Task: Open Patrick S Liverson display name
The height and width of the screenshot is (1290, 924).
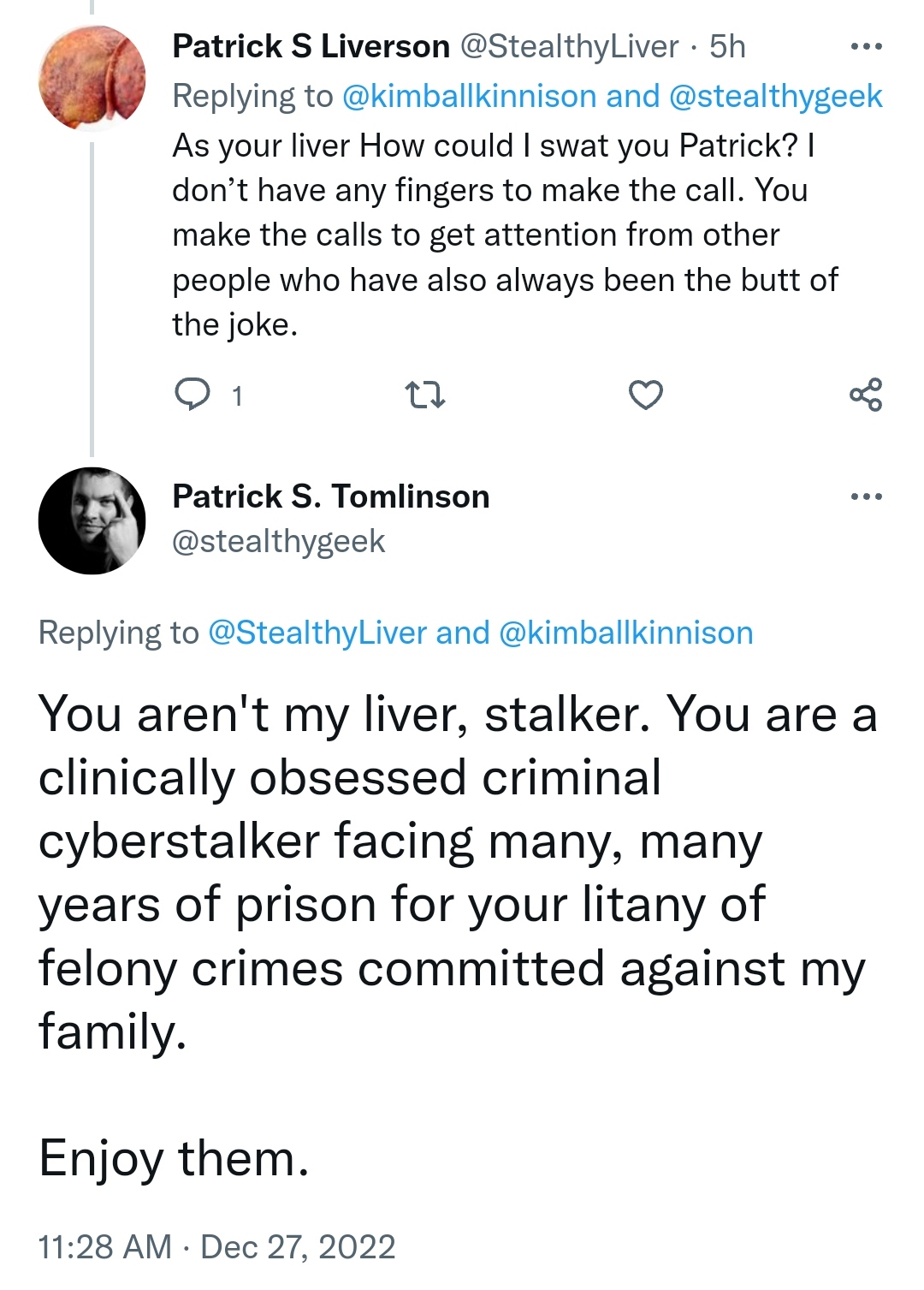Action: pos(311,46)
